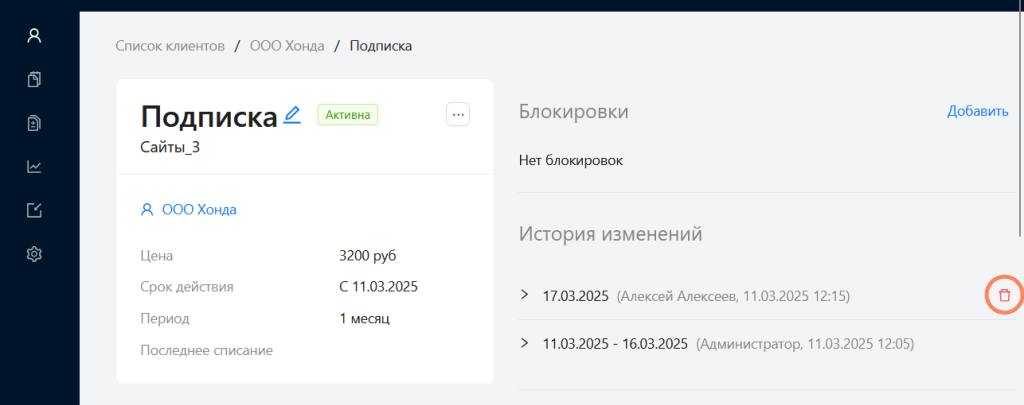Click the Администратор author note

tap(805, 344)
